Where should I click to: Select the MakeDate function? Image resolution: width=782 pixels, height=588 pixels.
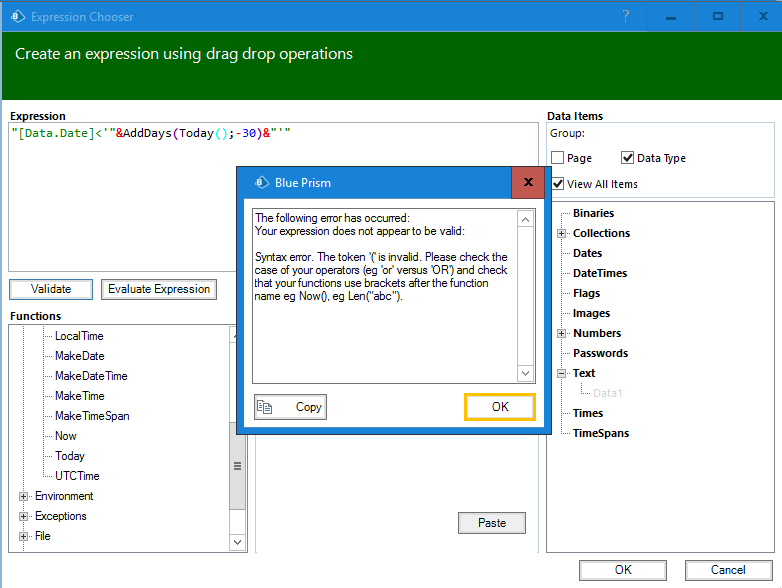point(80,356)
